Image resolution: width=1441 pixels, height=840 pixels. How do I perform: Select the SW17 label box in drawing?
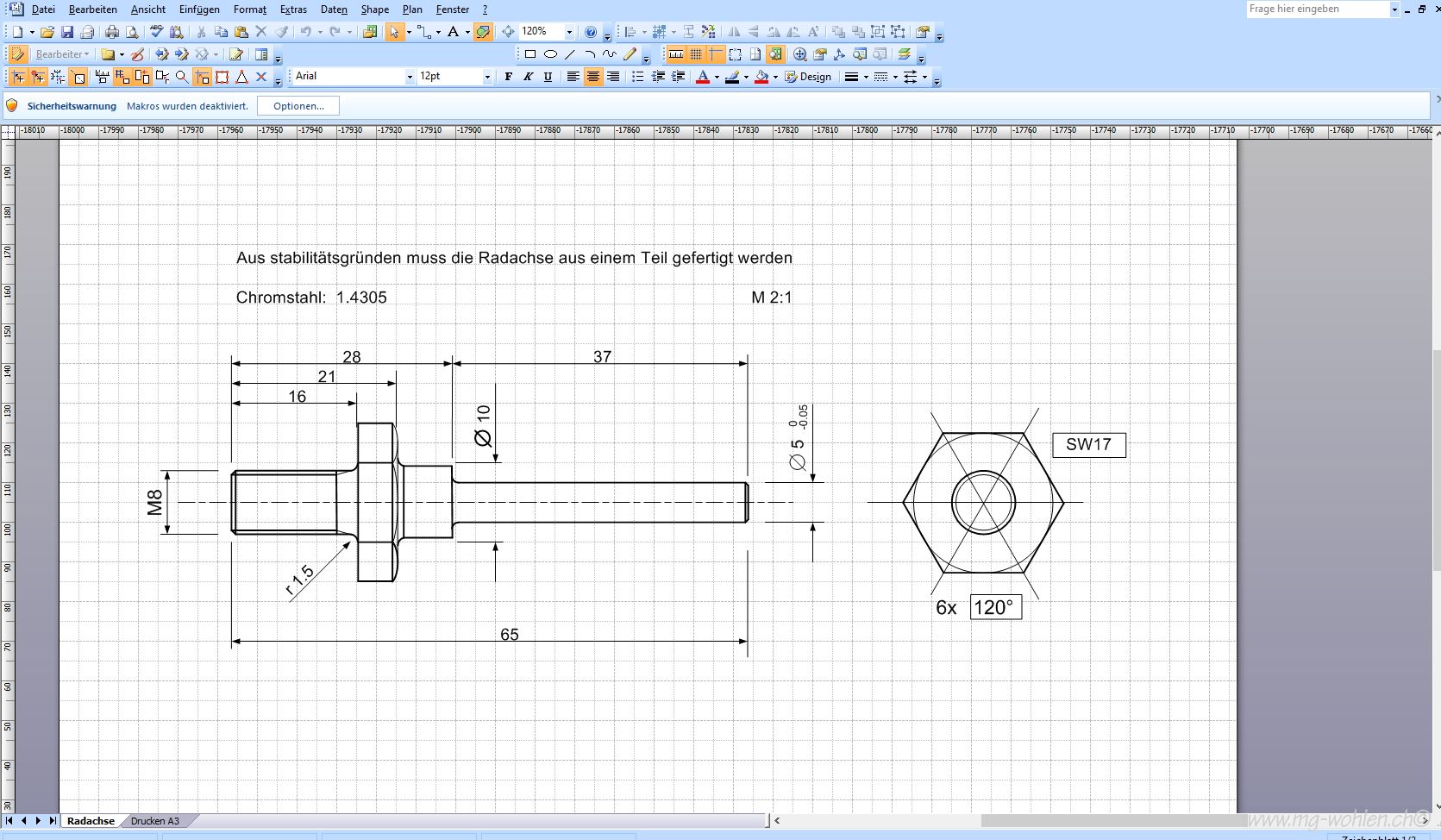[1088, 444]
